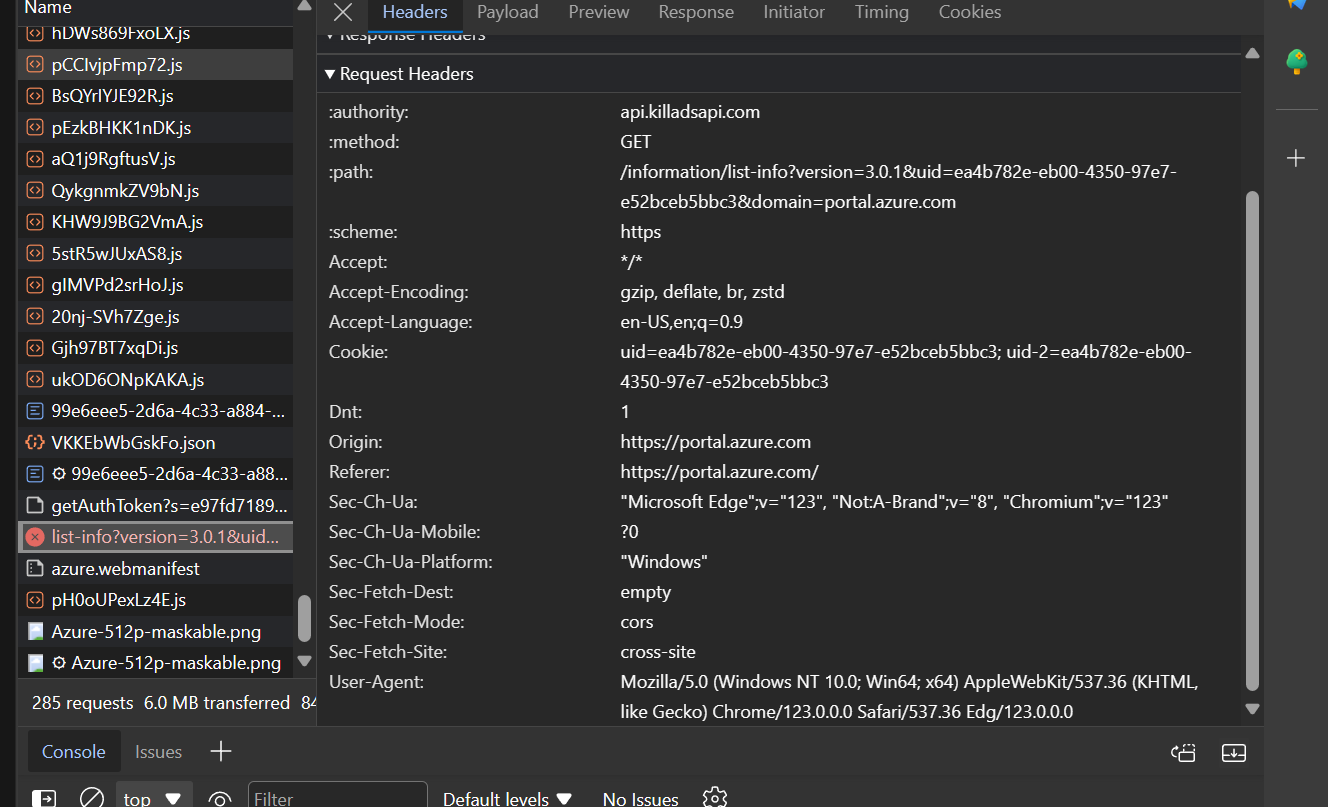This screenshot has height=807, width=1328.
Task: Open the Console drawer tab
Action: (74, 752)
